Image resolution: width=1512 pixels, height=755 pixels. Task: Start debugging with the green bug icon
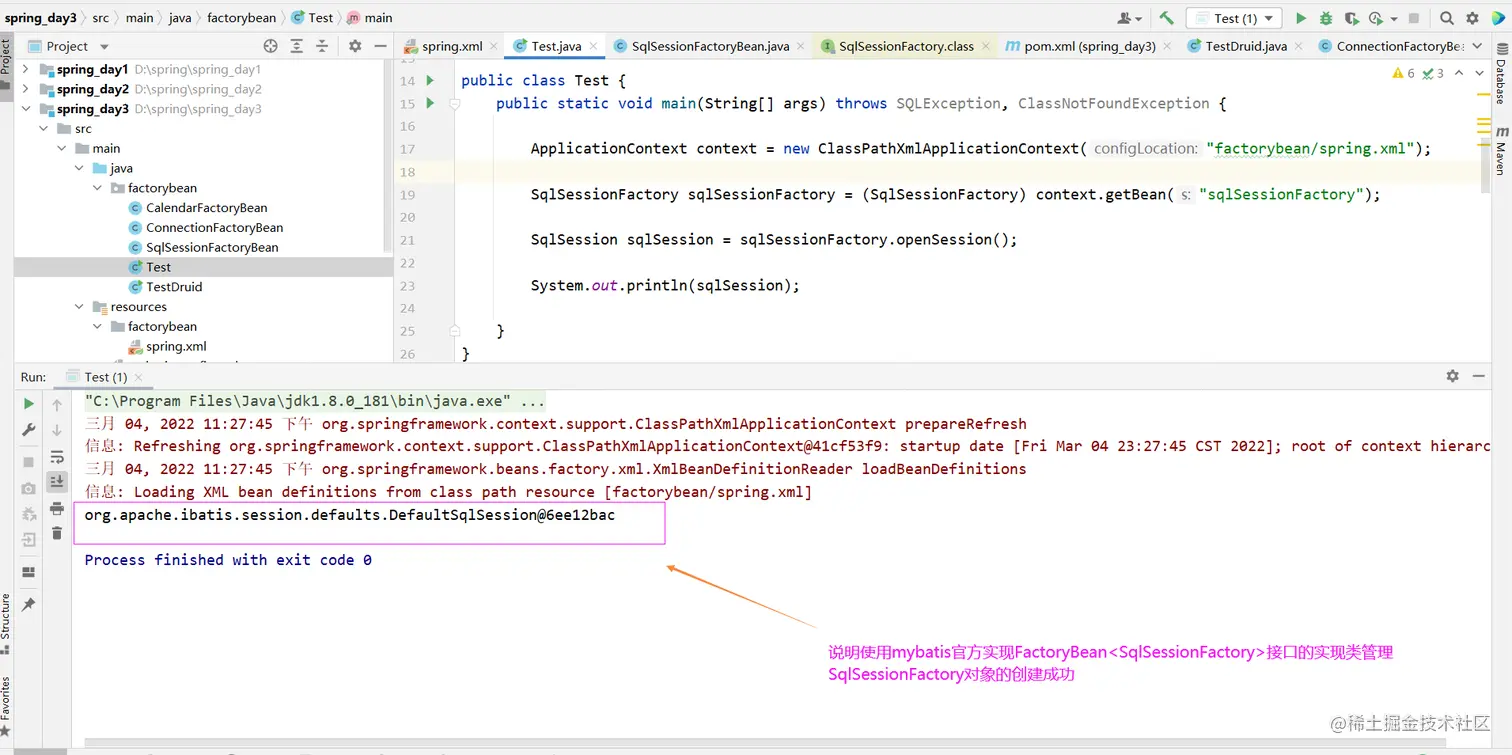coord(1326,18)
